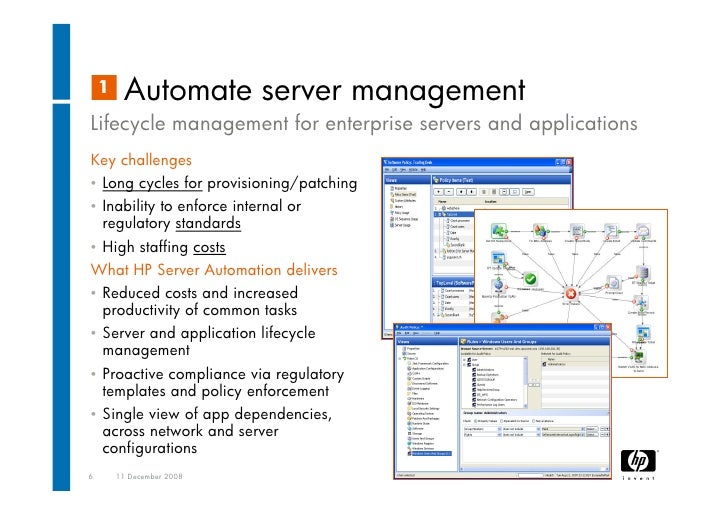Click the horizontal scrollbar at bottom of Audit Policy rules pane
This screenshot has height=514, width=728.
pos(534,469)
